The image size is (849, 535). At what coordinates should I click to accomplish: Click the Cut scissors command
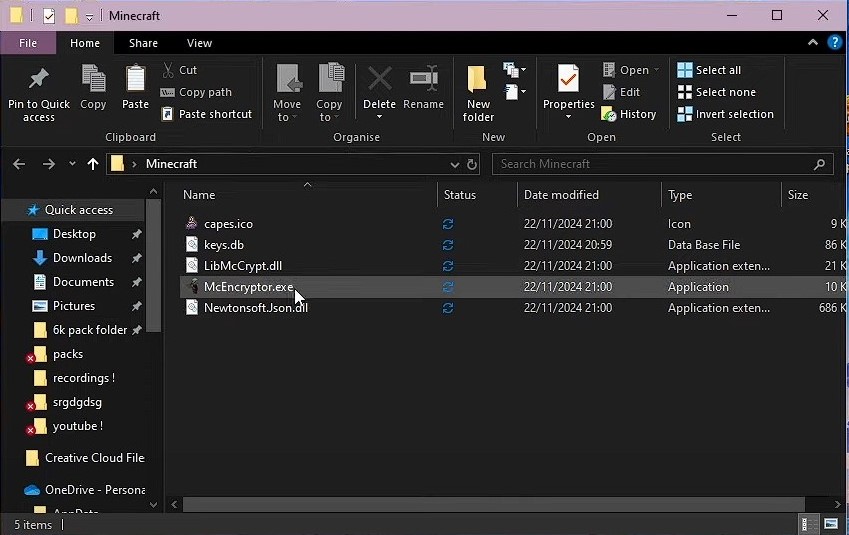(180, 70)
